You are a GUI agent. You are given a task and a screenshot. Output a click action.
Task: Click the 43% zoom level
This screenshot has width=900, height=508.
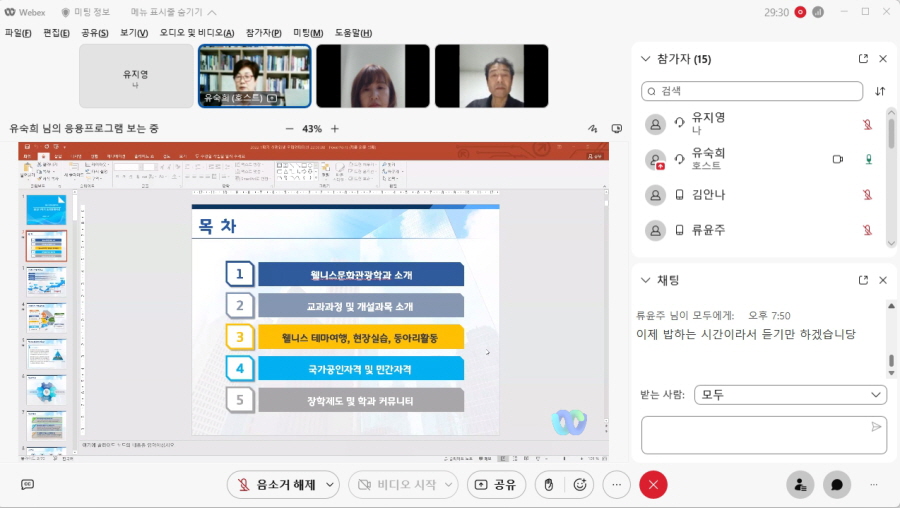click(x=312, y=129)
